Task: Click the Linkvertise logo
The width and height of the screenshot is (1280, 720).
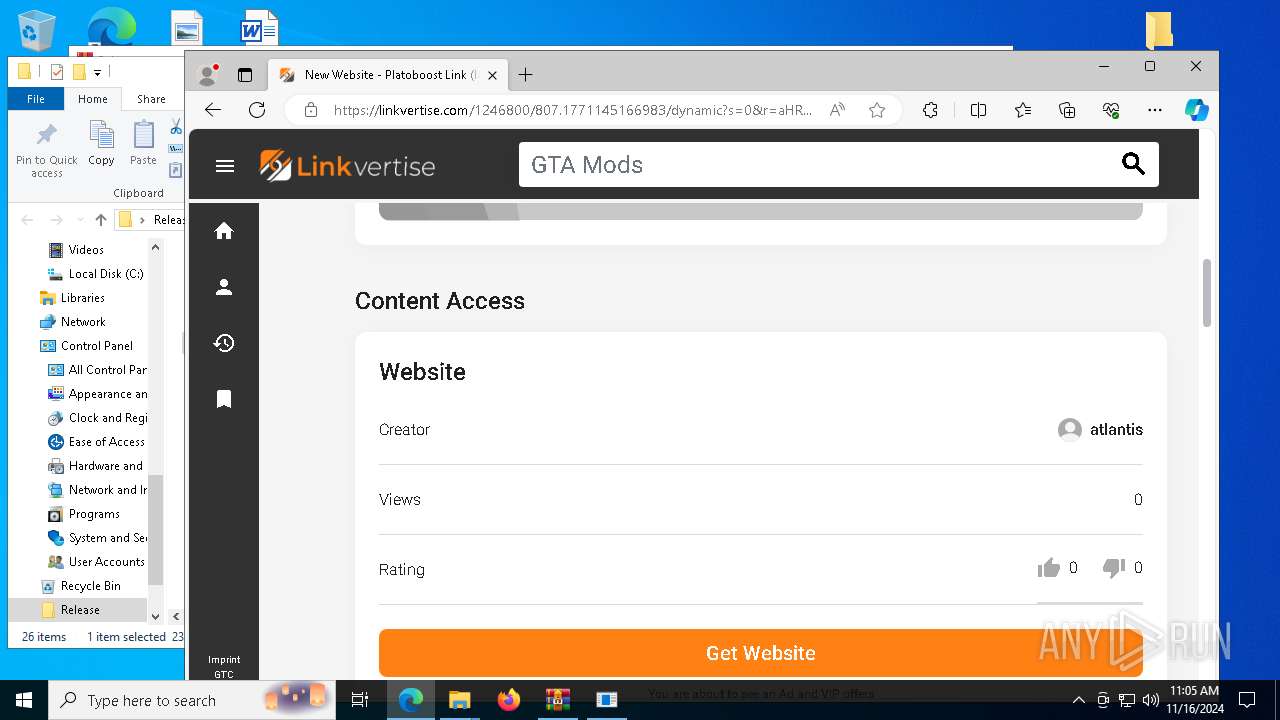Action: point(347,166)
